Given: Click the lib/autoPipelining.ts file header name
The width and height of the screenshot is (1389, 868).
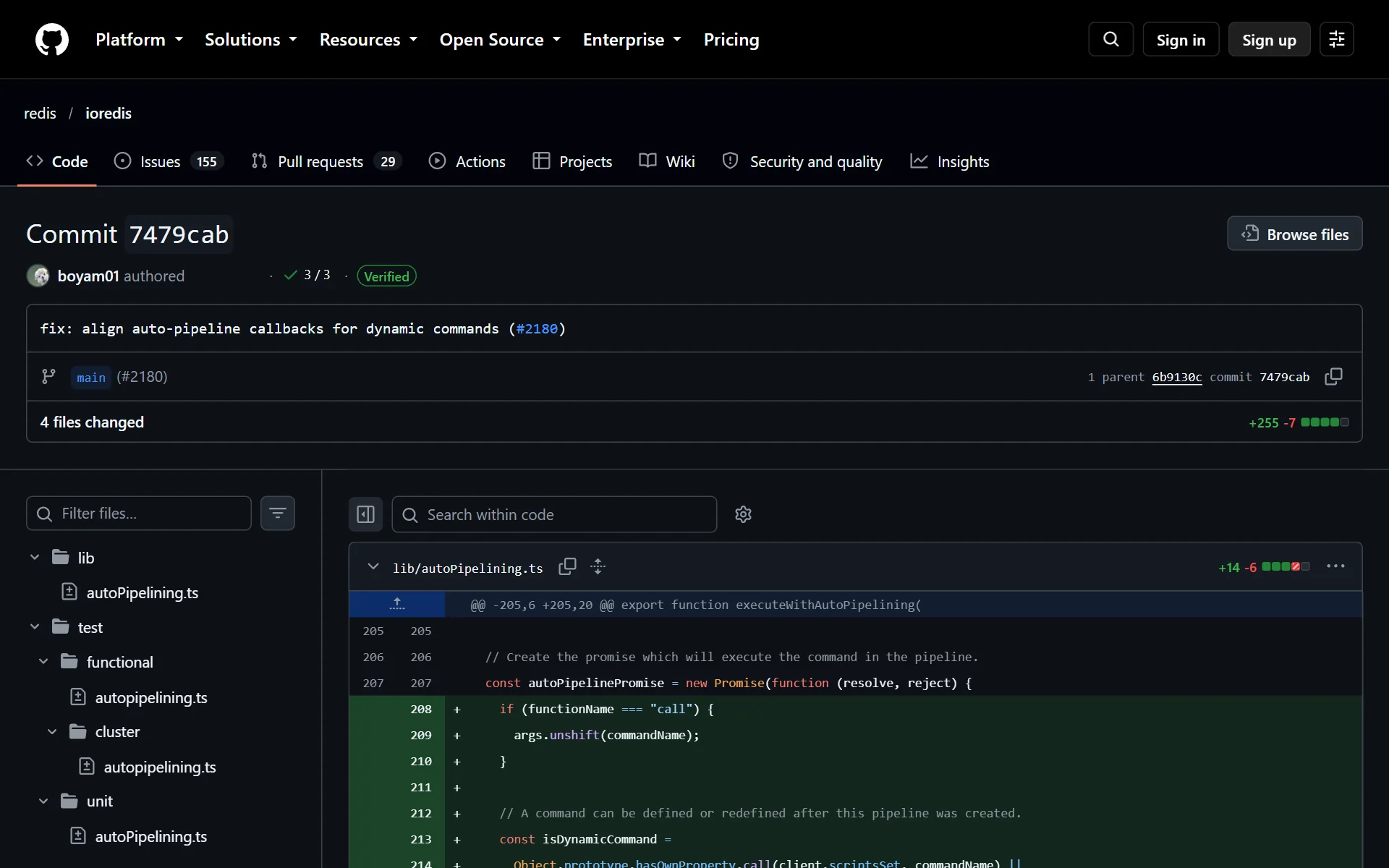Looking at the screenshot, I should click(x=467, y=568).
